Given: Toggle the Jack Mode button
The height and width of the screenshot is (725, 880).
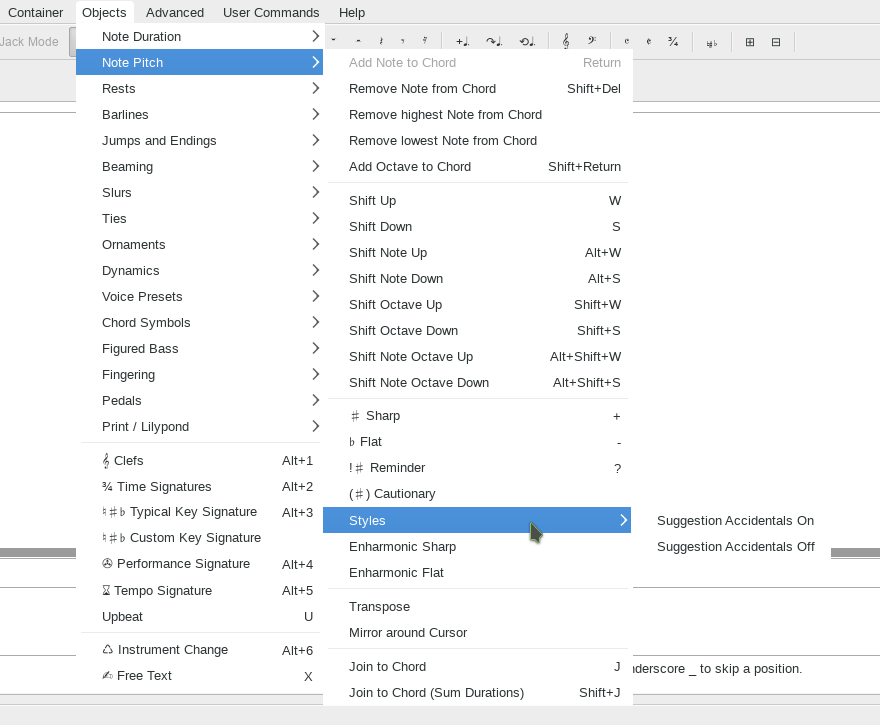Looking at the screenshot, I should 29,42.
